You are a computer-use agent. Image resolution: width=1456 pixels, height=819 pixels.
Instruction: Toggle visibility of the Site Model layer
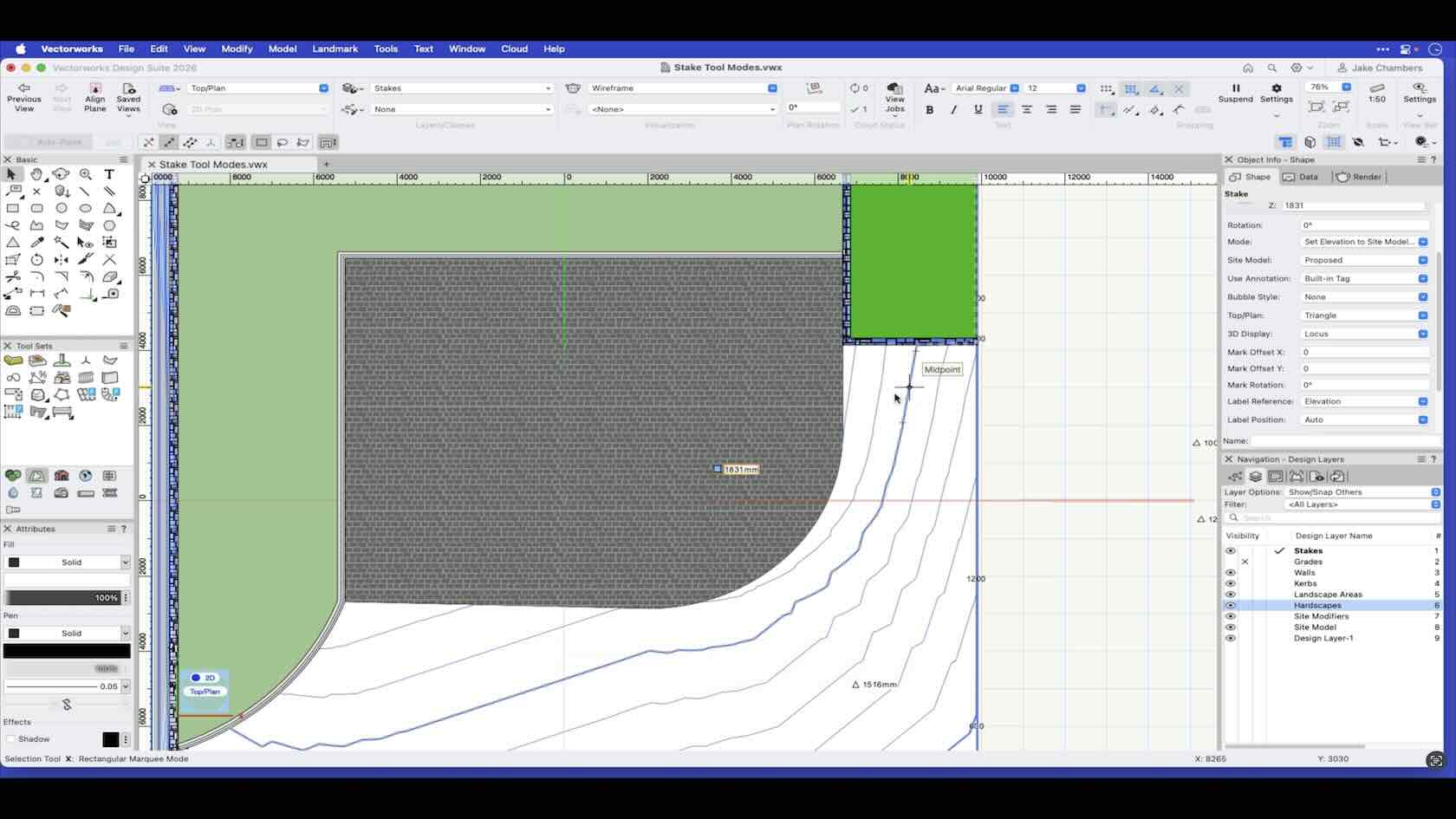tap(1231, 627)
